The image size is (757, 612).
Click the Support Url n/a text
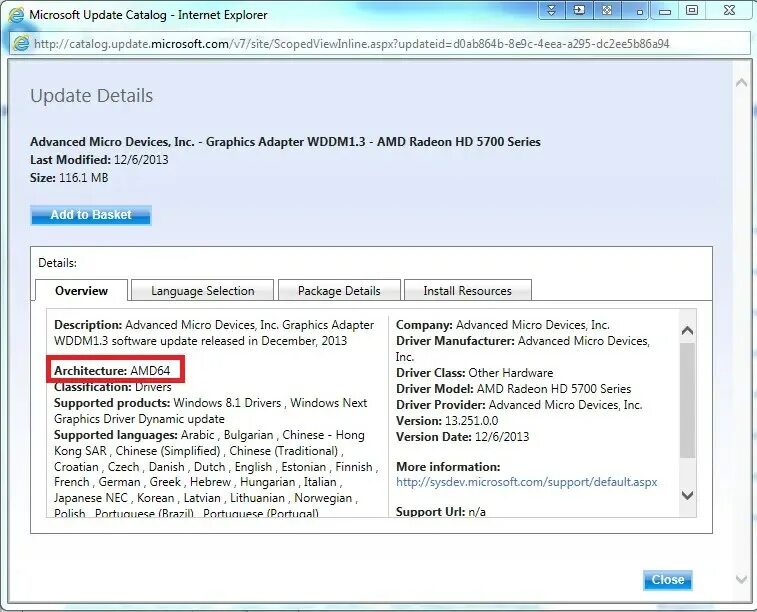pos(441,511)
